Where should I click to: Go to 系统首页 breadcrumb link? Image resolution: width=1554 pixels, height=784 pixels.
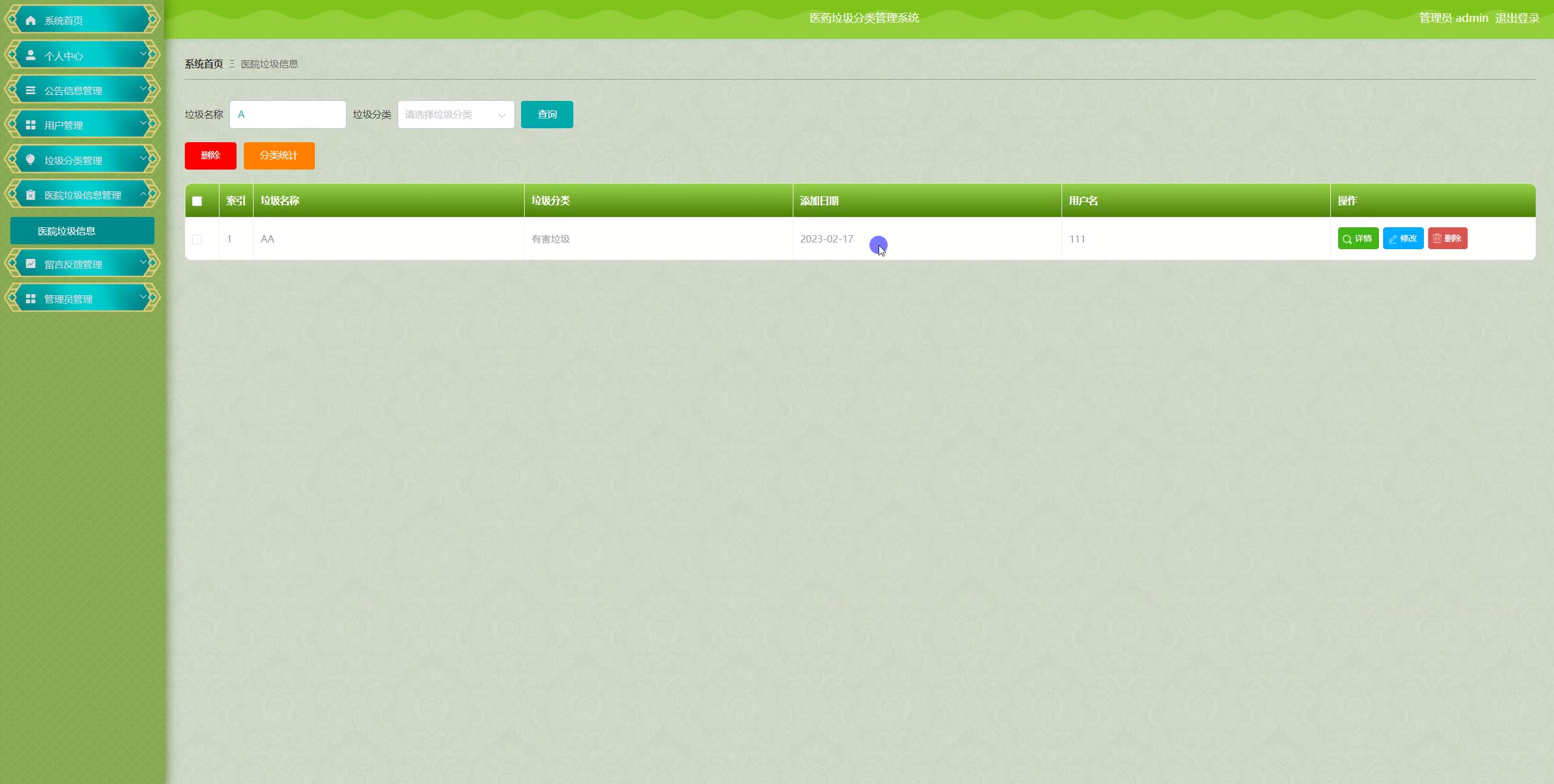click(x=204, y=64)
